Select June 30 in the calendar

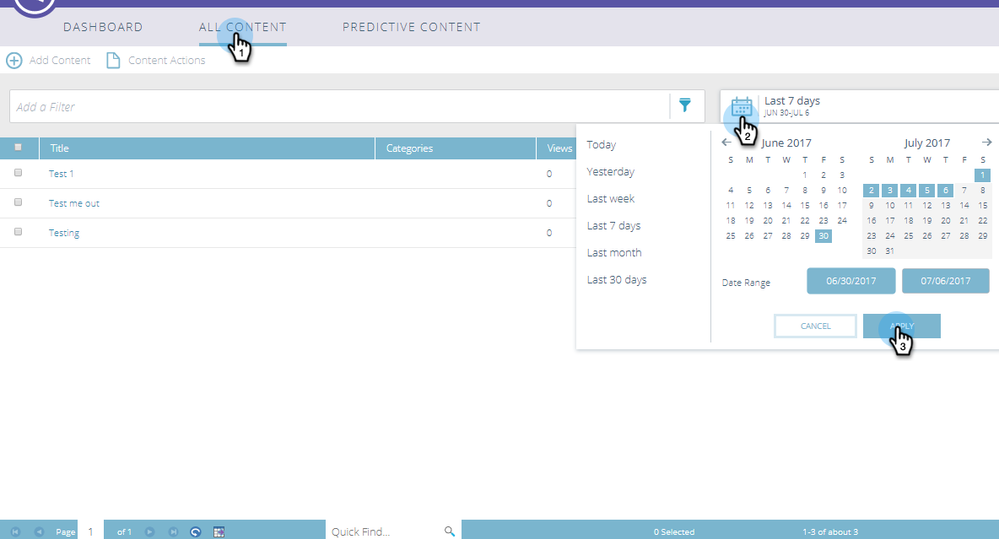coord(824,236)
